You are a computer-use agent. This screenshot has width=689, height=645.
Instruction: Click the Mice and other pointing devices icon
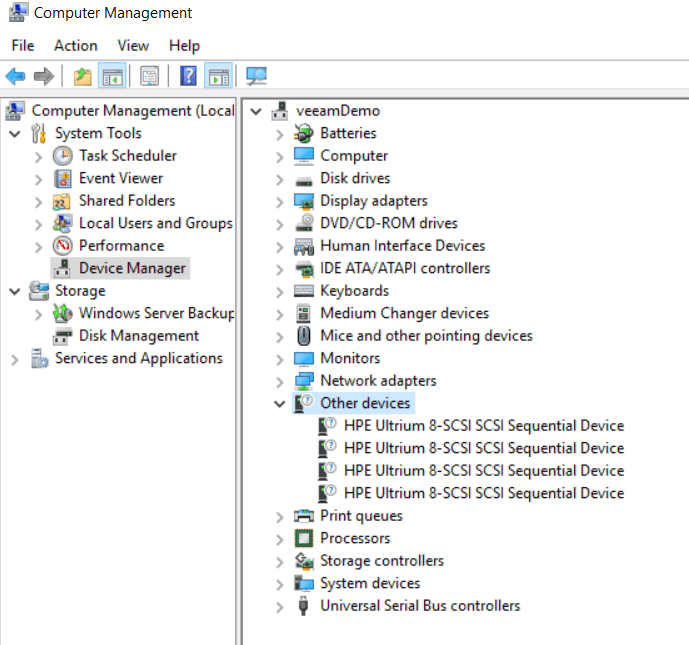pyautogui.click(x=304, y=336)
